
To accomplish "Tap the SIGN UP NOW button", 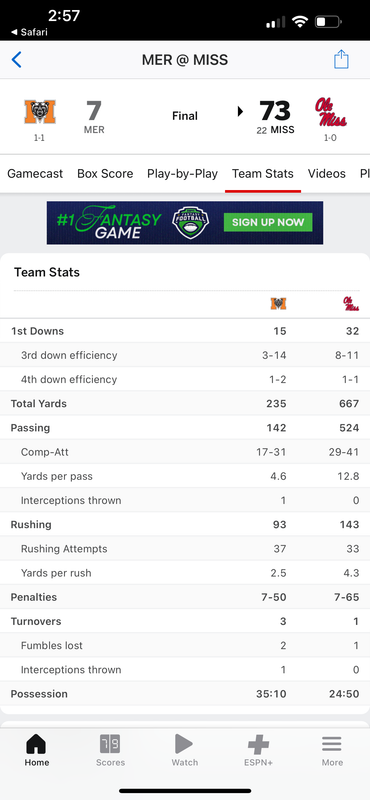I will pos(268,222).
